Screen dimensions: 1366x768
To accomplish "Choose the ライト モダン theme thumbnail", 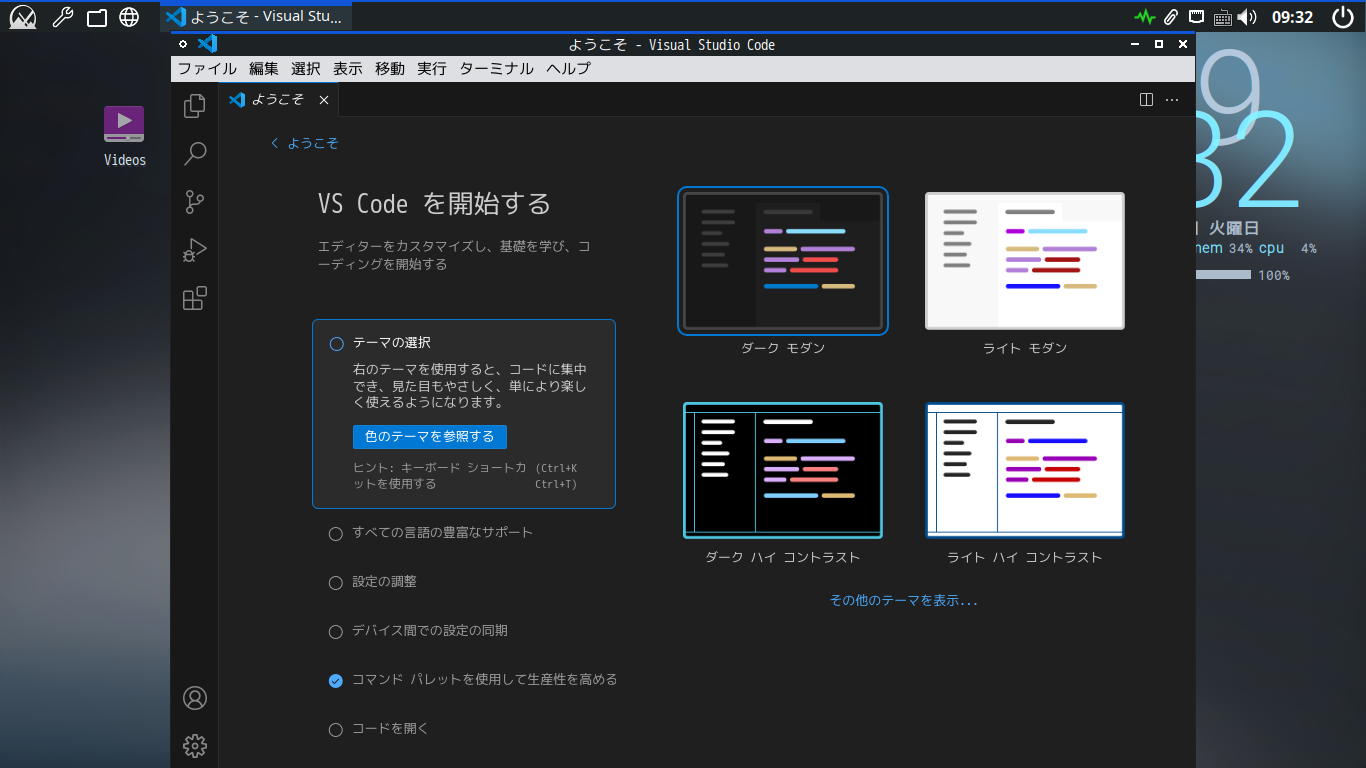I will (1025, 261).
